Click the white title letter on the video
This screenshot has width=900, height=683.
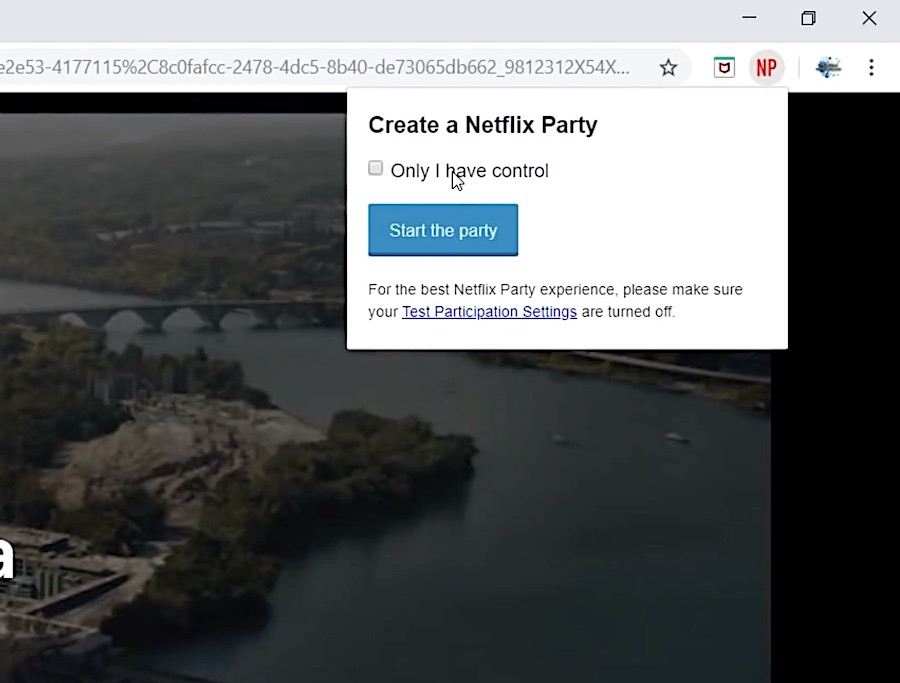click(6, 558)
